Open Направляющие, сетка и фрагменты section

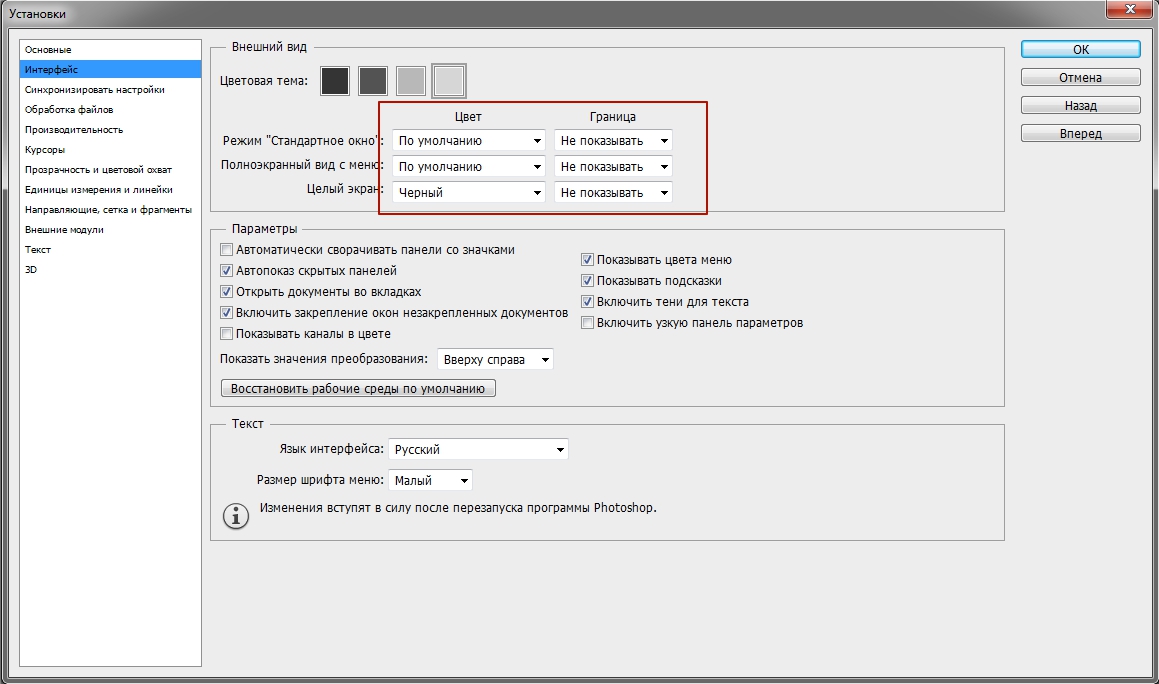[110, 209]
